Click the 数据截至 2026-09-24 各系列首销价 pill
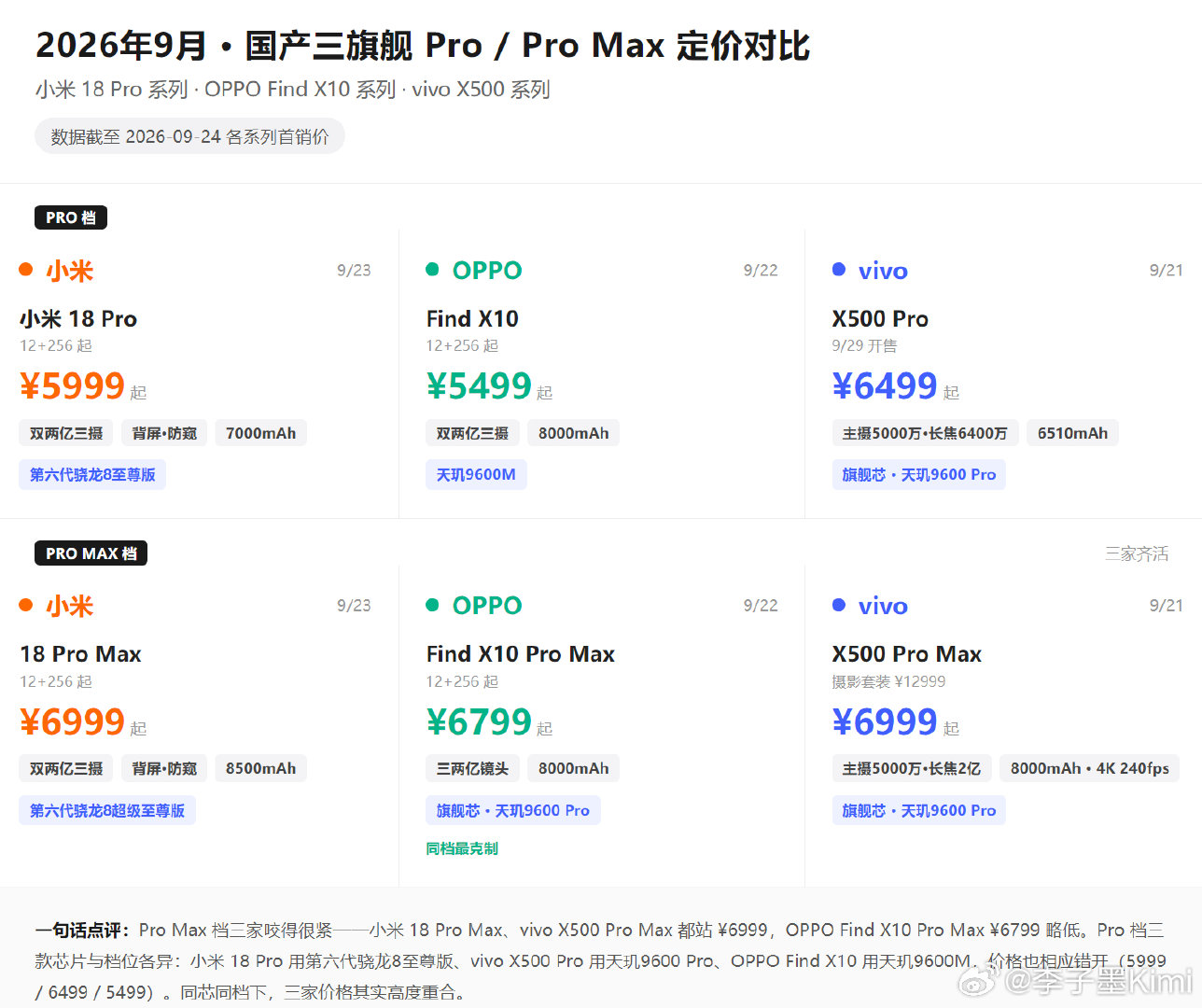1202x1008 pixels. [189, 136]
